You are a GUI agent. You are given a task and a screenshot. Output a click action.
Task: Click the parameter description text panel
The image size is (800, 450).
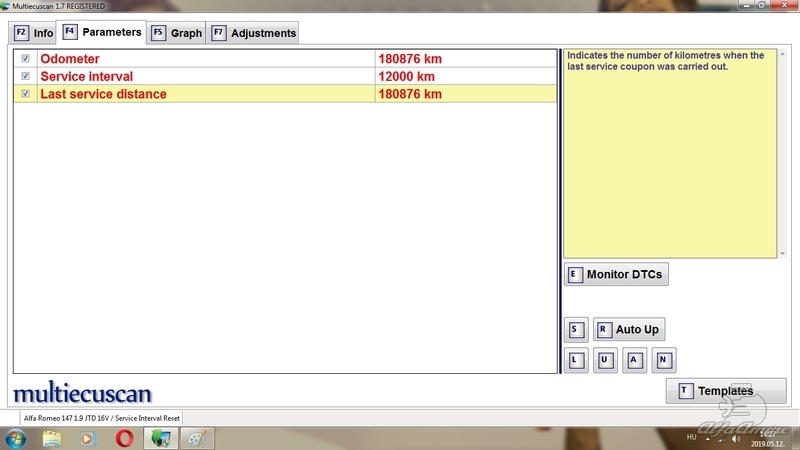[x=670, y=153]
